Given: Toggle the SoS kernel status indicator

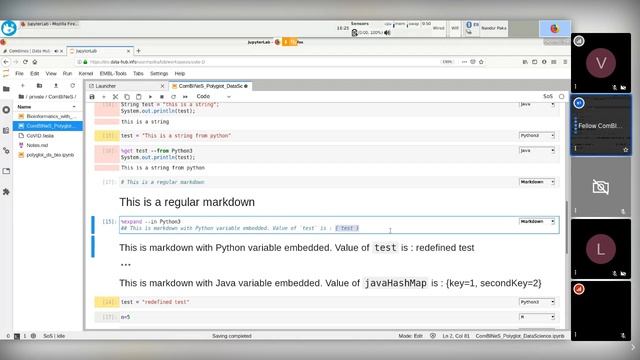Looking at the screenshot, I should [x=562, y=97].
